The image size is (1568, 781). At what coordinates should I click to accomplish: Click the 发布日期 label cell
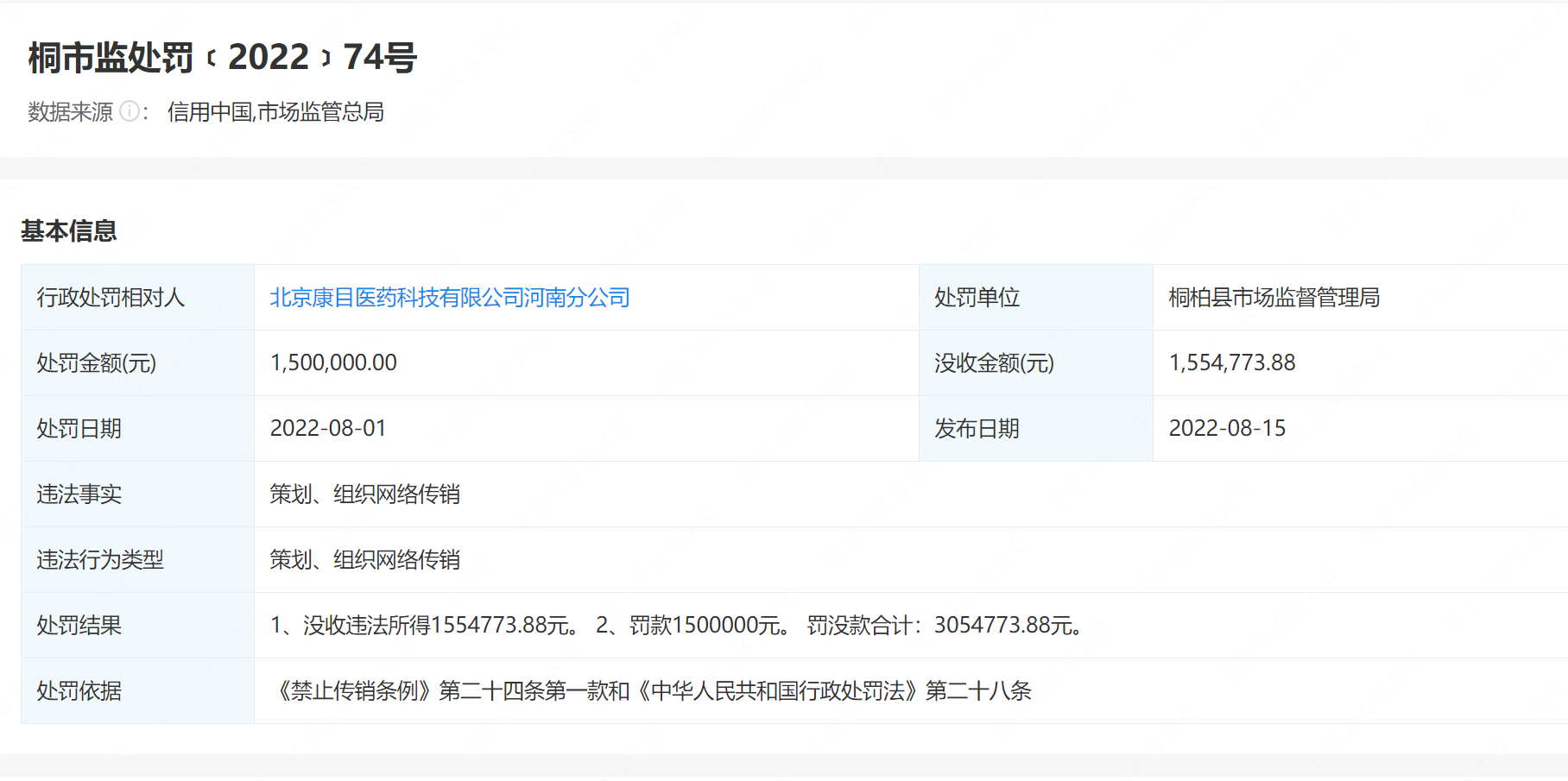point(977,429)
